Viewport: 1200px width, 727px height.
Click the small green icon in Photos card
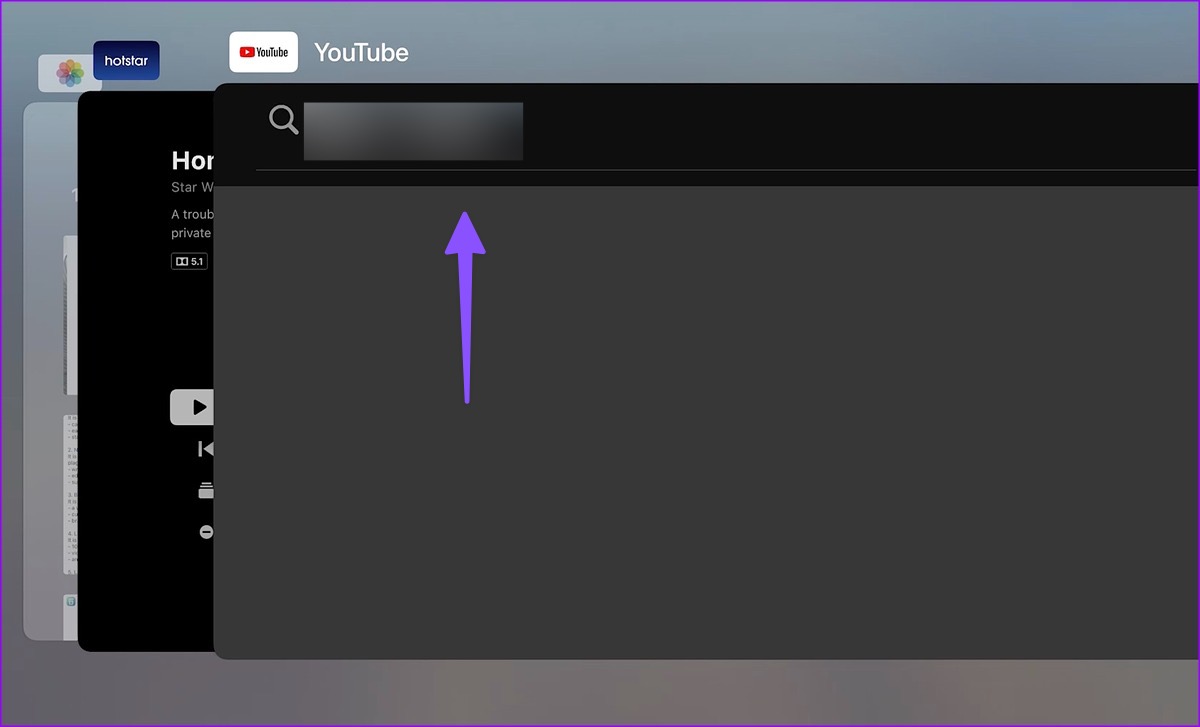(71, 602)
